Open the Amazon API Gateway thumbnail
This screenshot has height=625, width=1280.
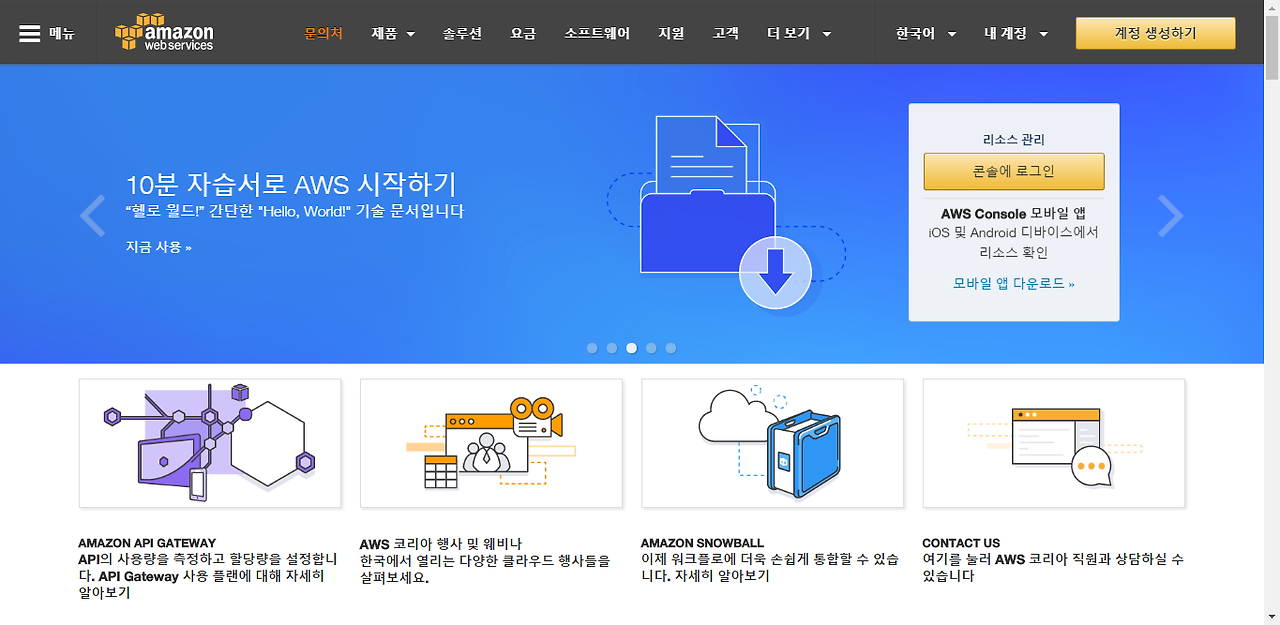pyautogui.click(x=210, y=443)
